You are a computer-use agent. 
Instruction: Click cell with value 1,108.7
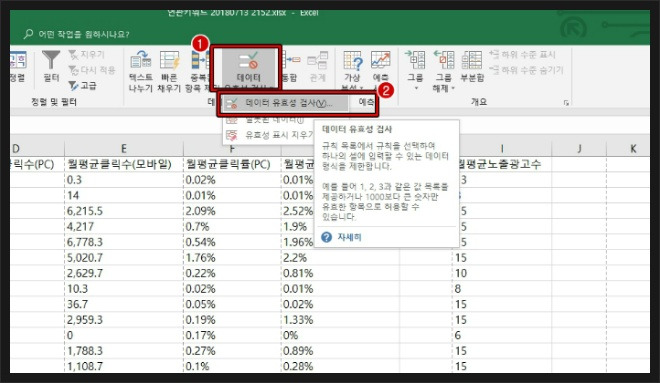pos(124,366)
